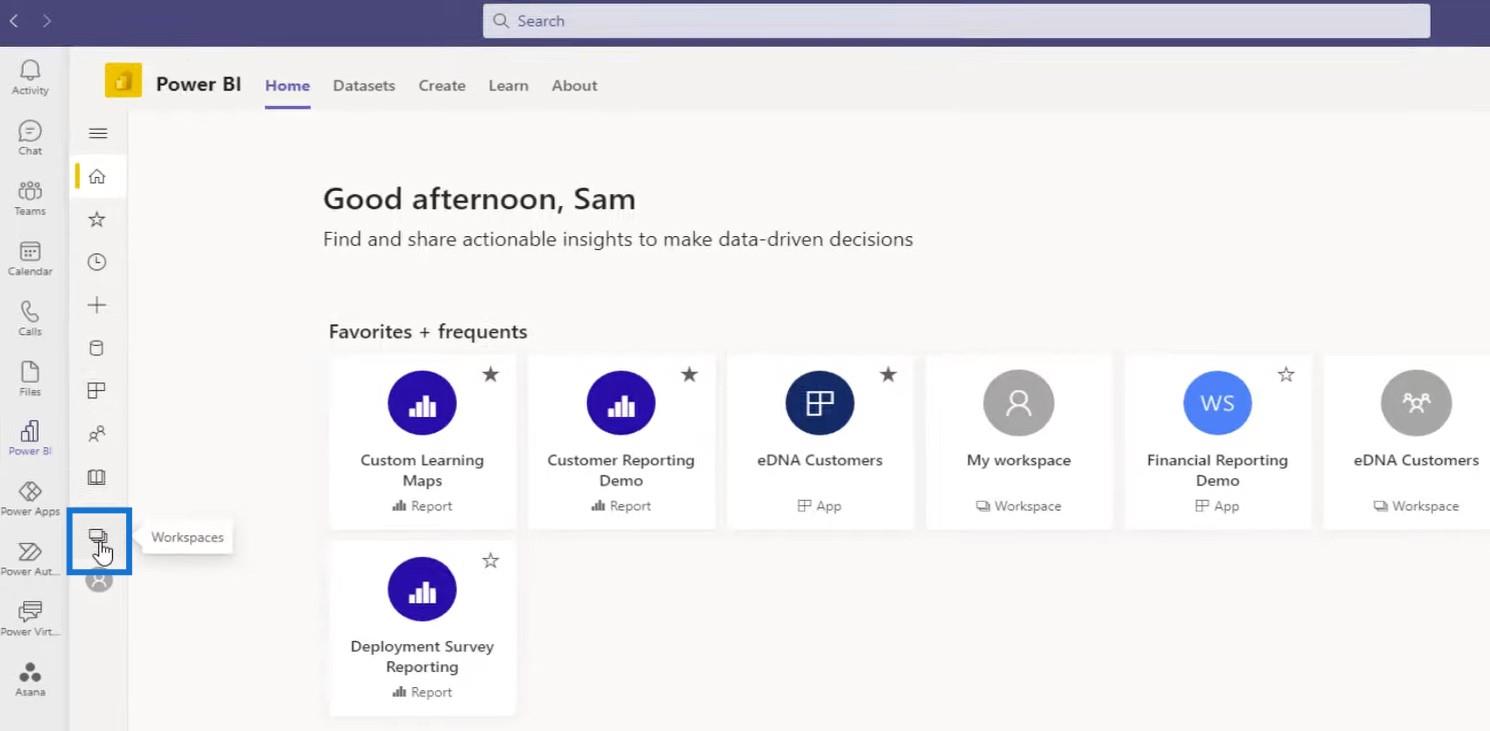Select Power BI app in Teams sidebar

(30, 438)
